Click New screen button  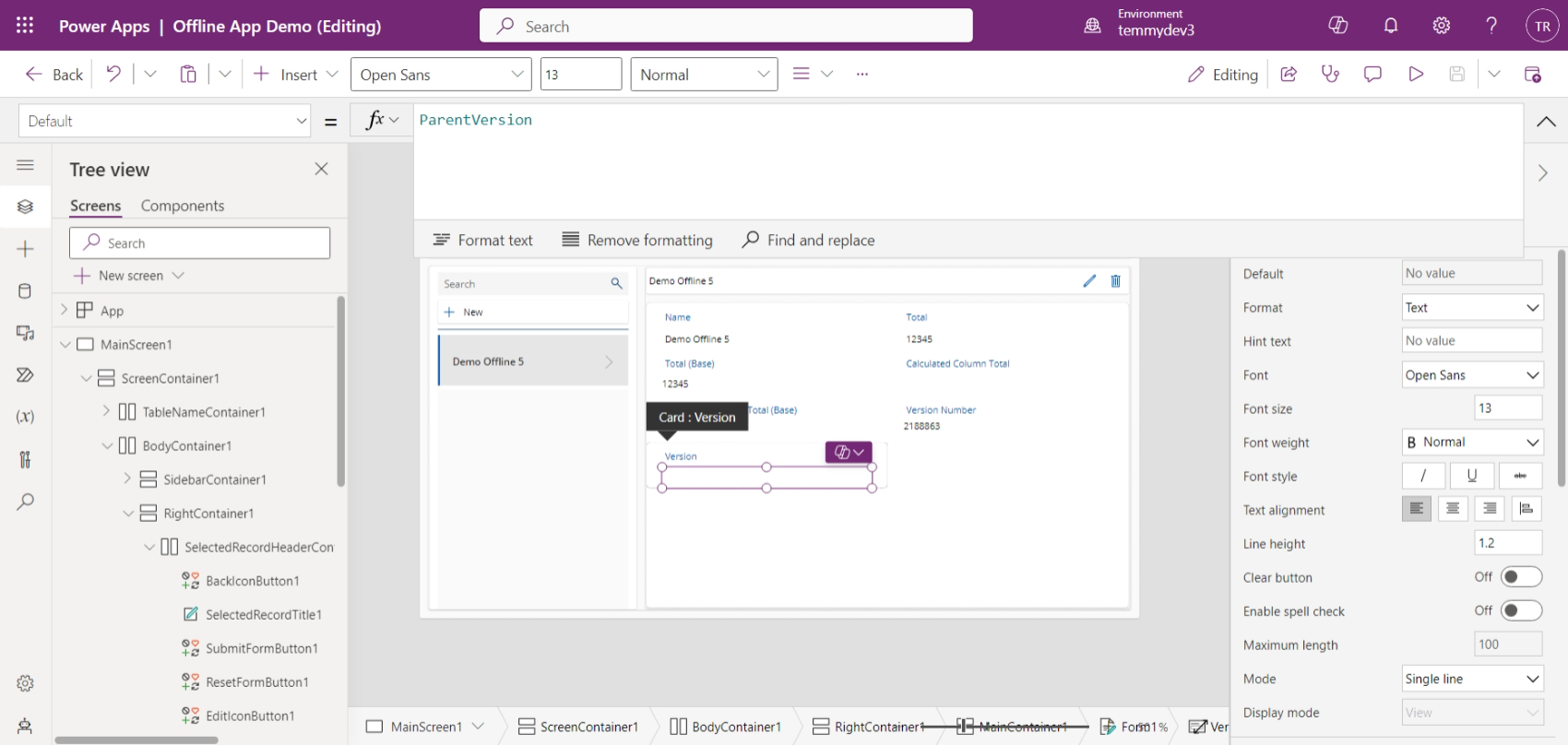coord(129,276)
